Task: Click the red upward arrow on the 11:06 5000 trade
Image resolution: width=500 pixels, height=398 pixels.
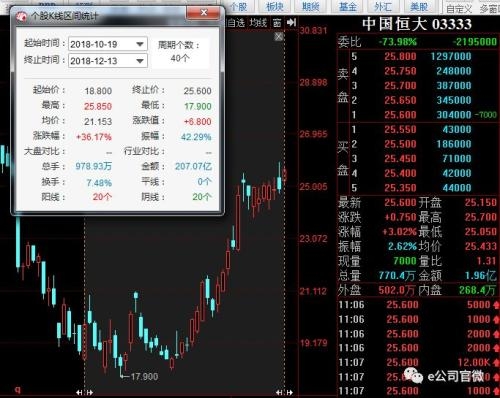Action: coord(496,305)
